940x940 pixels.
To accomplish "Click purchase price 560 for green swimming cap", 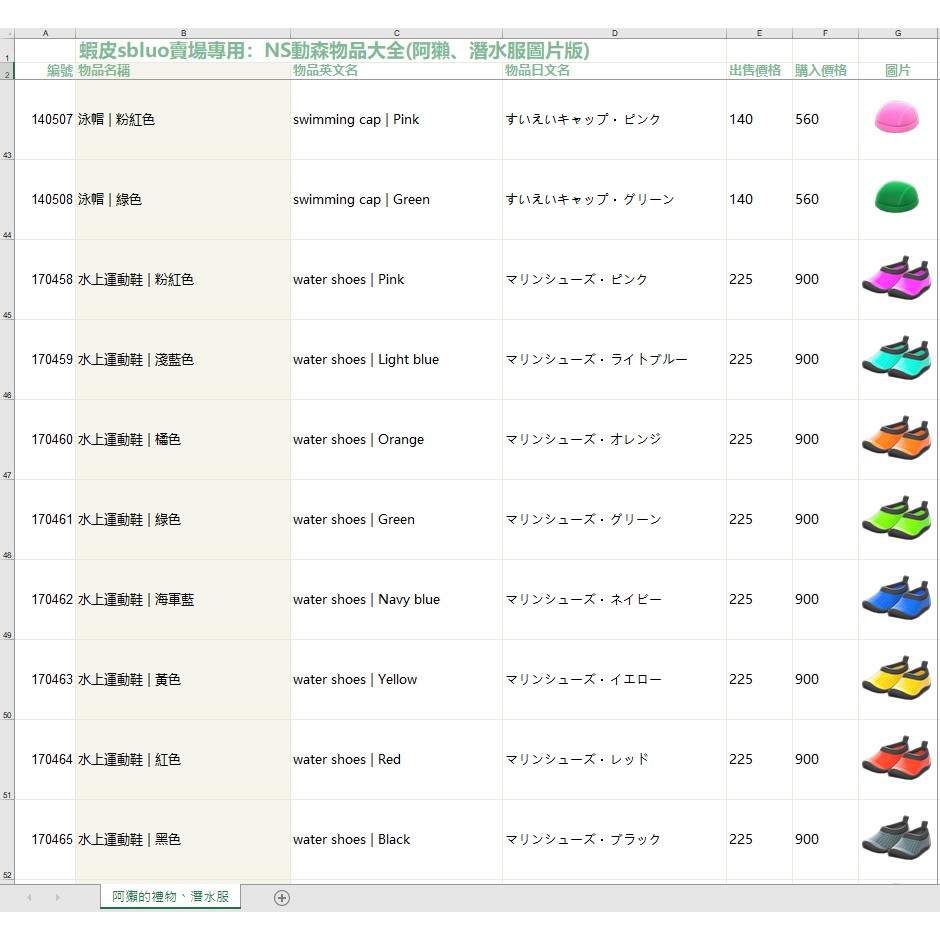I will [x=825, y=200].
